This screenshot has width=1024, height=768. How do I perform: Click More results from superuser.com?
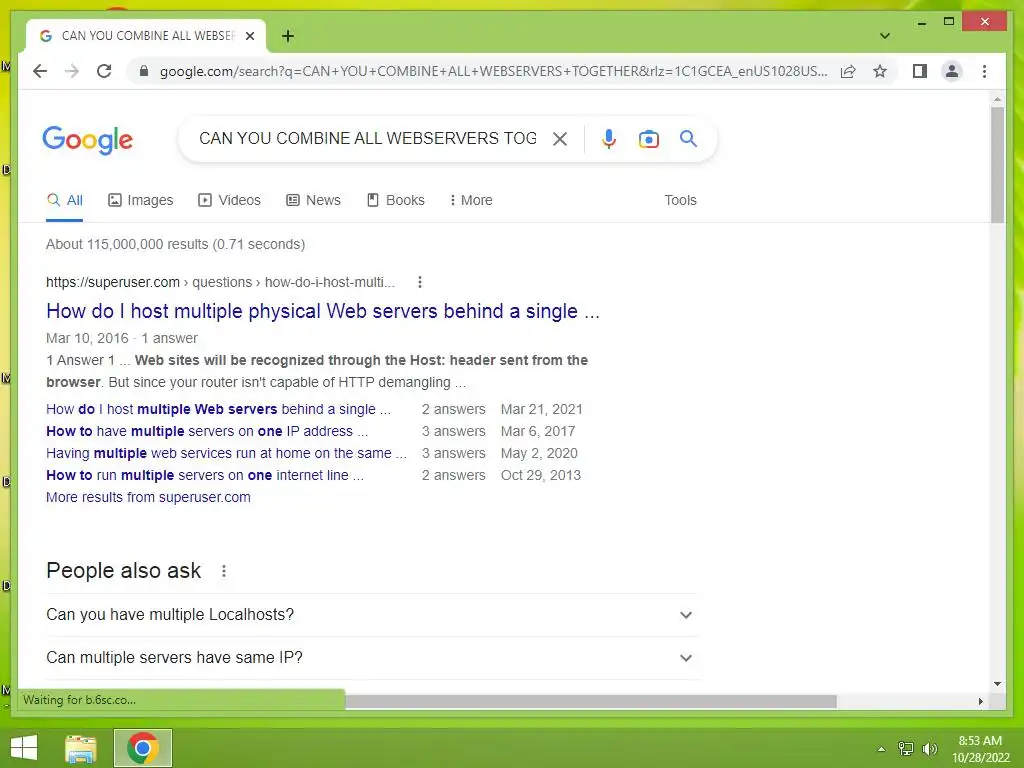point(148,497)
